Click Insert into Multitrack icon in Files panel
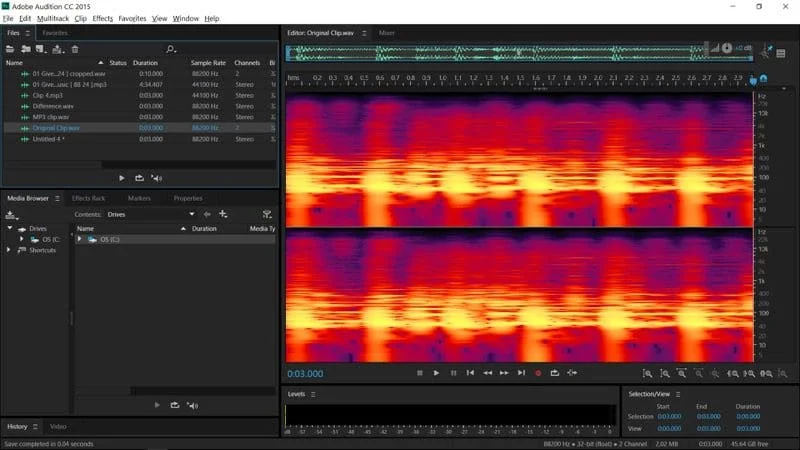This screenshot has height=450, width=800. [58, 49]
